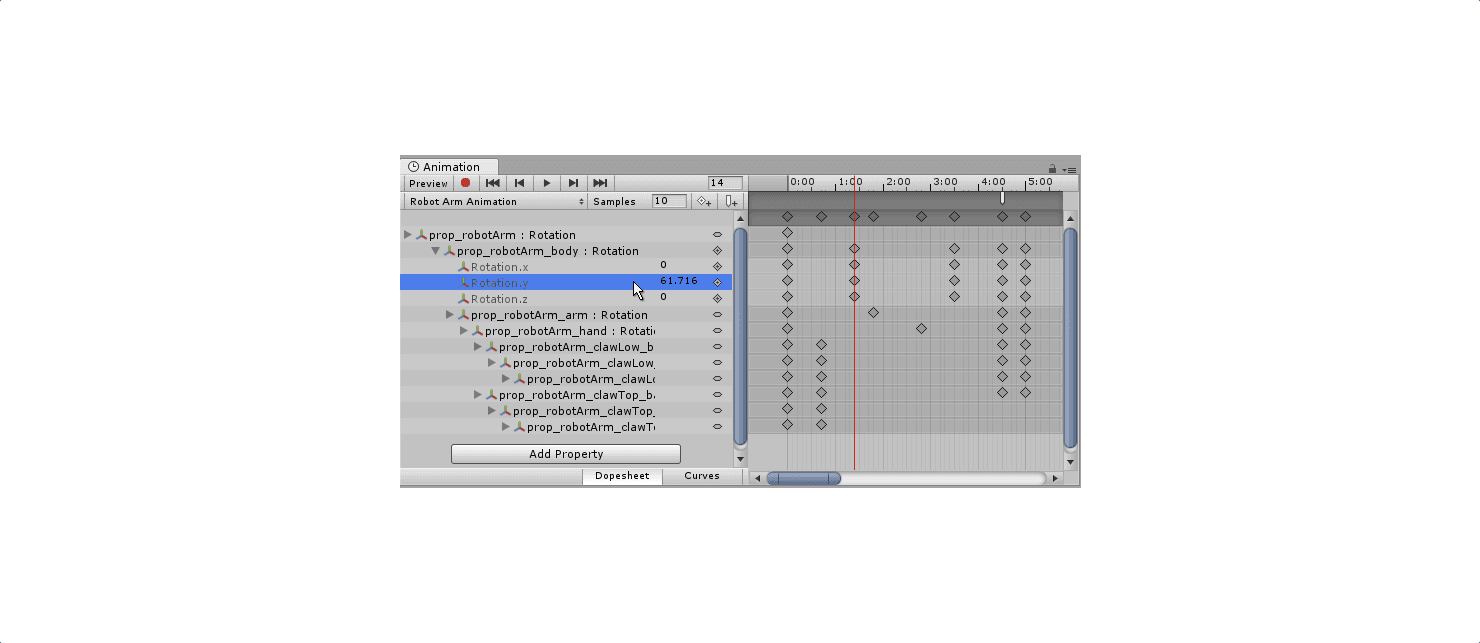Collapse the prop_robotArm_body Rotation property
1480x643 pixels.
click(x=434, y=251)
